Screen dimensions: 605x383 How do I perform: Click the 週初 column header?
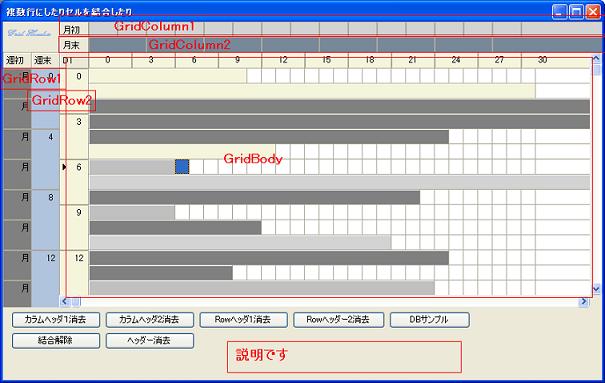point(17,60)
